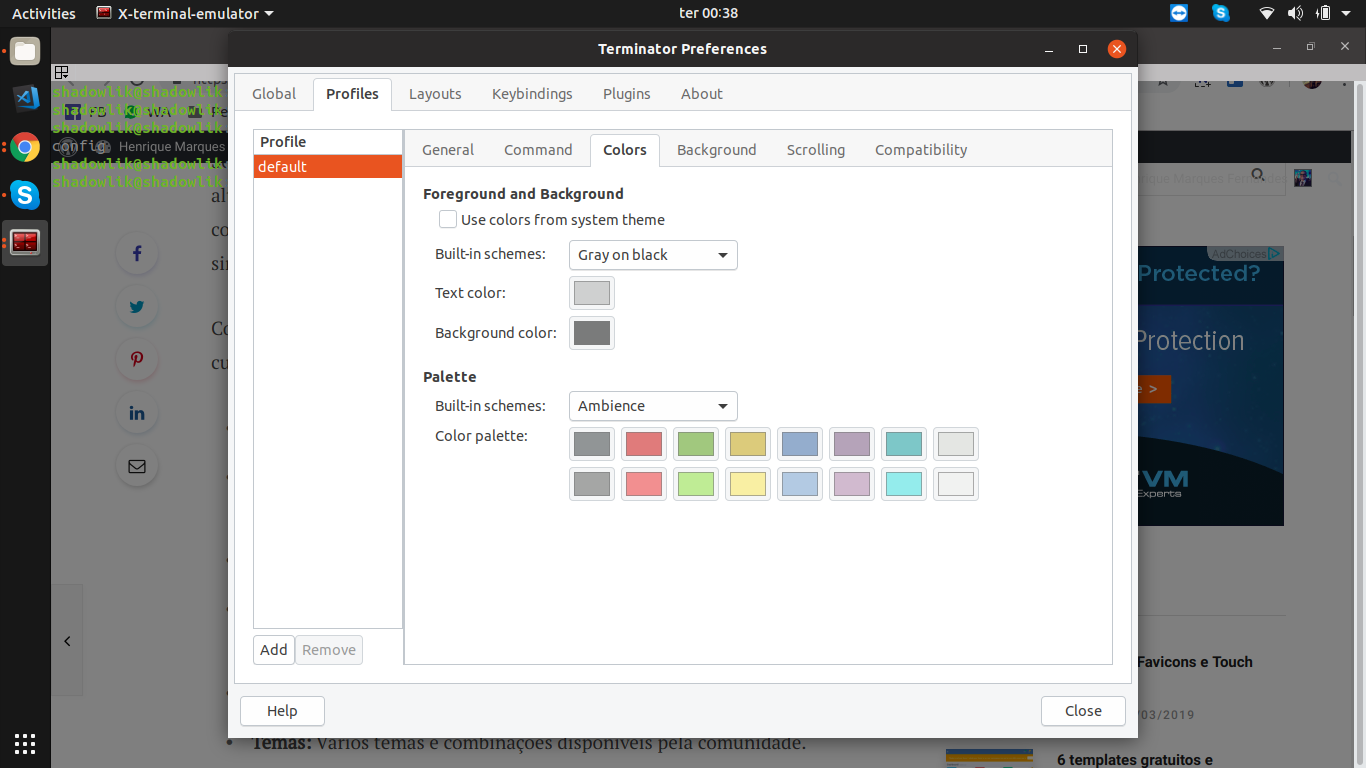Select the default profile in list
Screen dimensions: 1366x768
tap(328, 167)
